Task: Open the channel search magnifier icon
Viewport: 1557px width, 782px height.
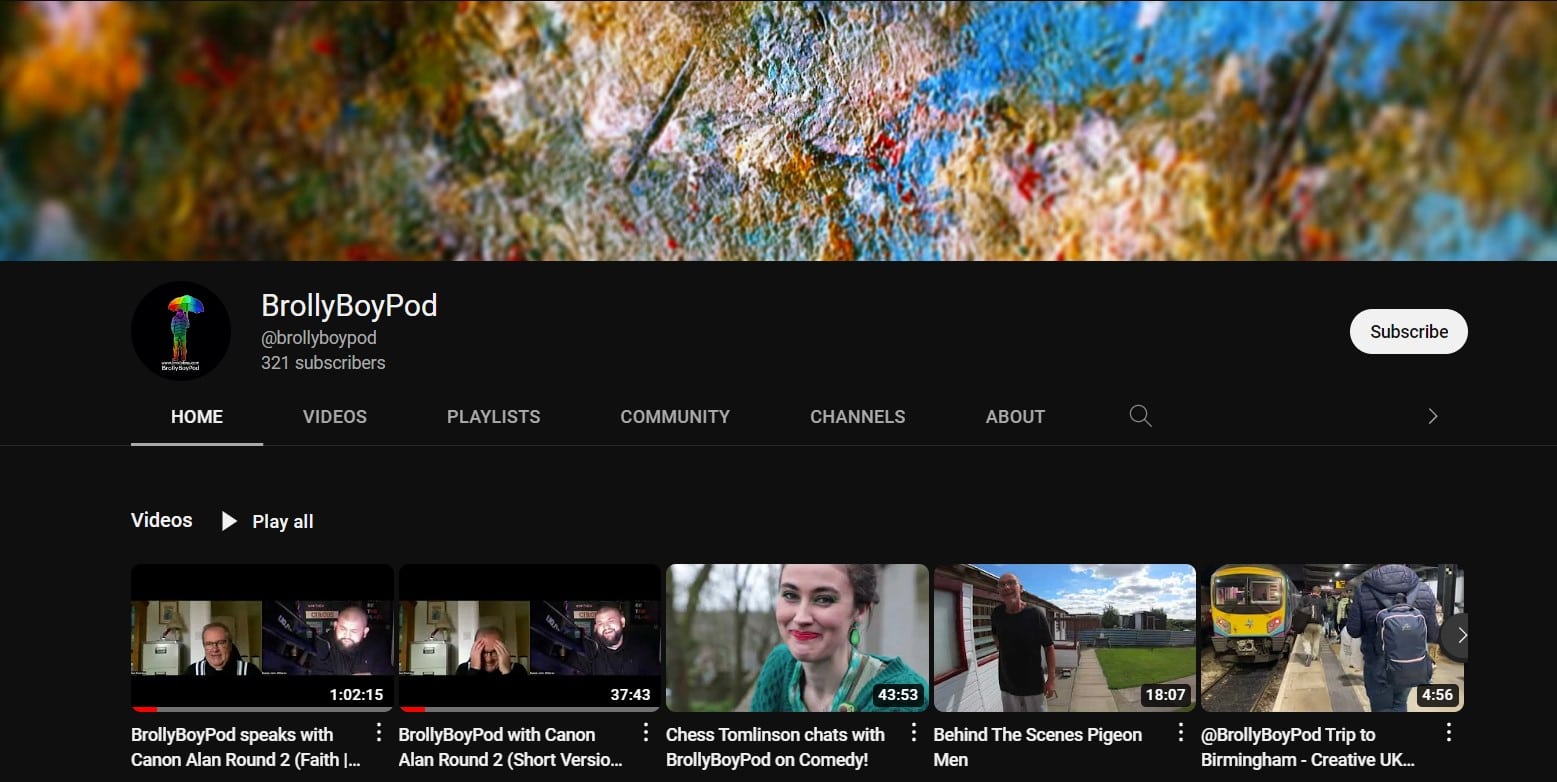Action: 1140,416
